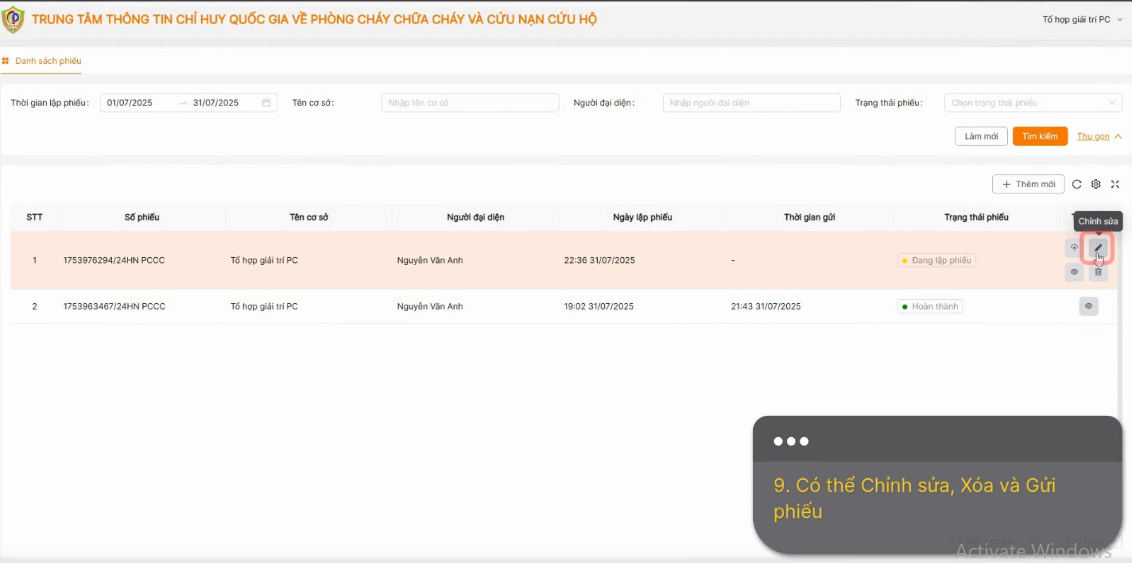Click the Làm mới reset button
This screenshot has width=1132, height=563.
981,136
